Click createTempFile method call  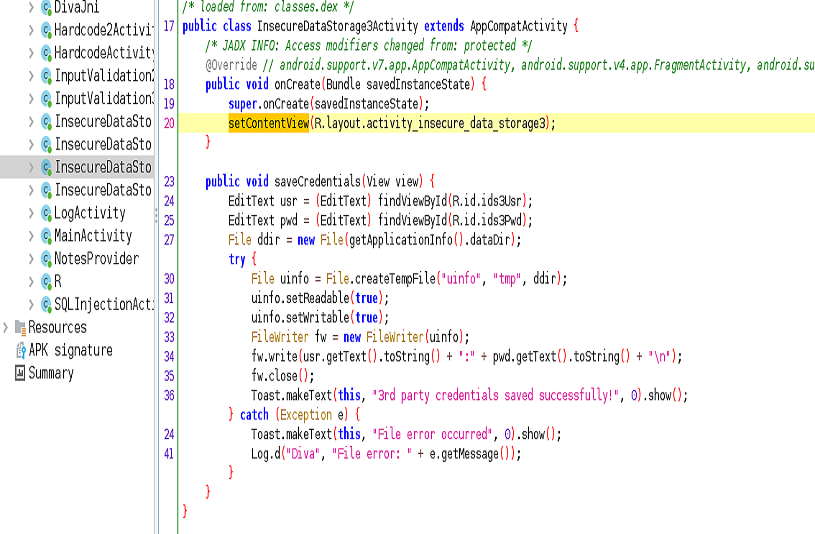tap(395, 279)
